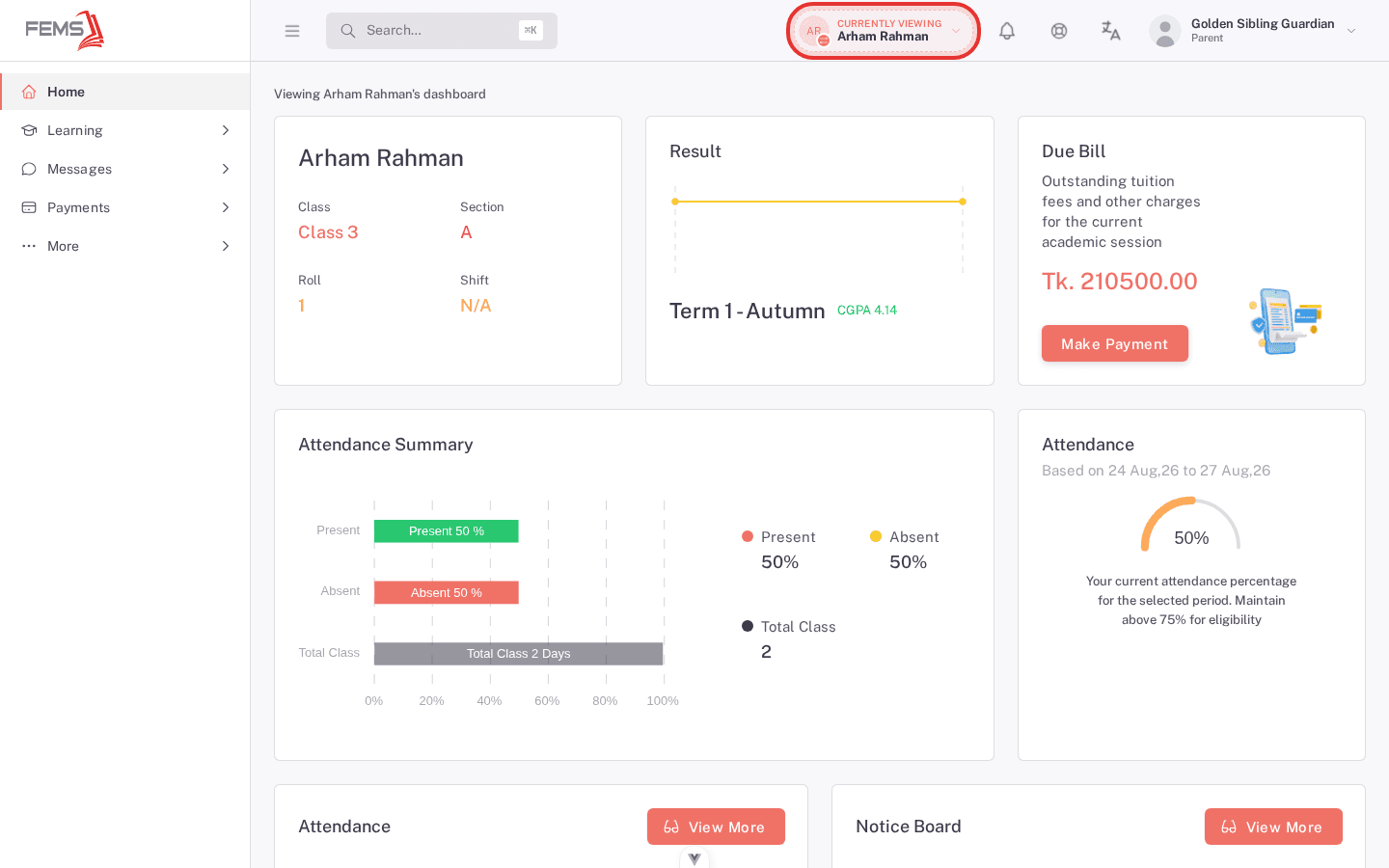Expand the Learning submenu chevron
The width and height of the screenshot is (1389, 868).
226,130
